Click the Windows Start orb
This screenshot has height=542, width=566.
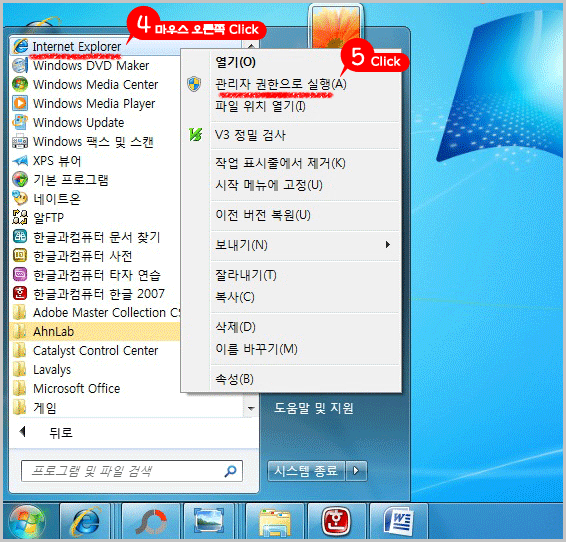pyautogui.click(x=27, y=522)
